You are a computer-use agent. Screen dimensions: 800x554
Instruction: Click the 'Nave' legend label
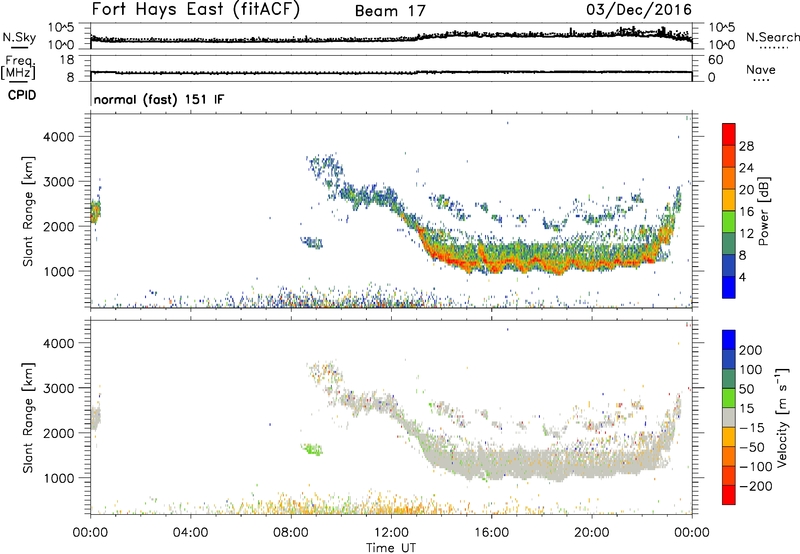[x=761, y=69]
